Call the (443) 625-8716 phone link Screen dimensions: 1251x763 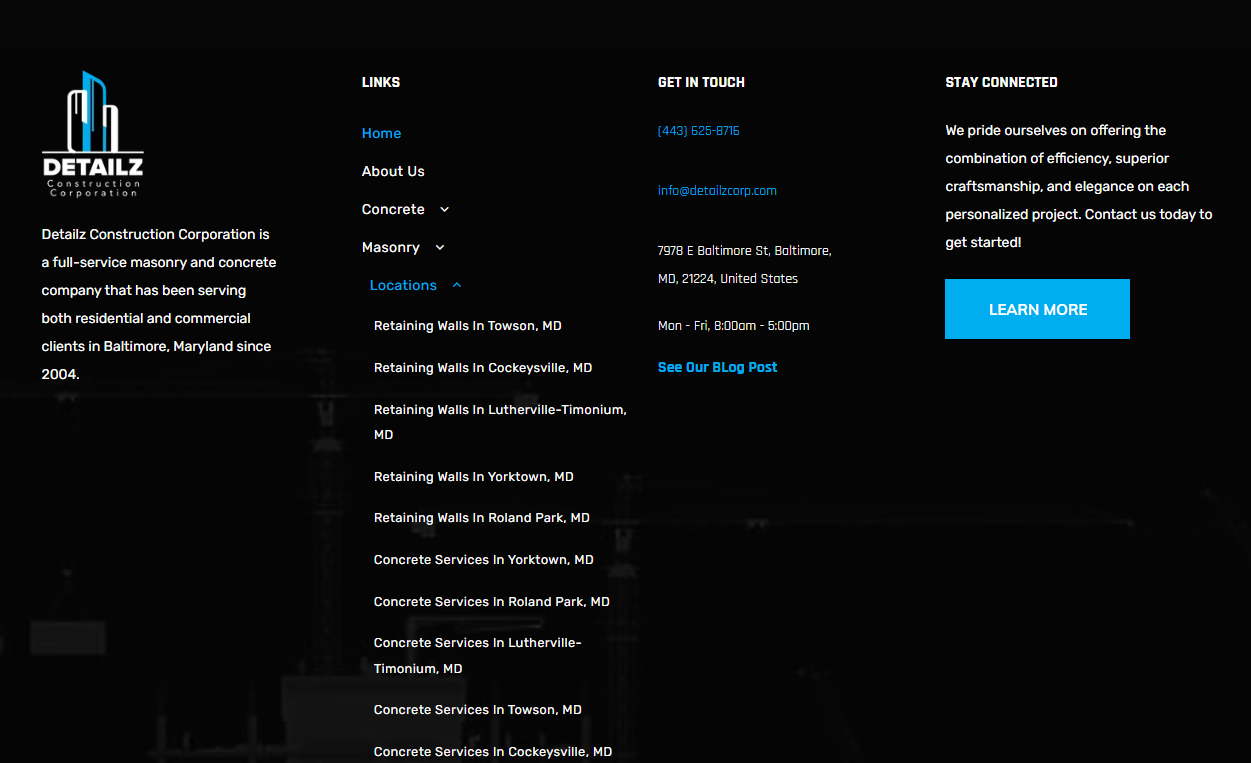pos(698,131)
